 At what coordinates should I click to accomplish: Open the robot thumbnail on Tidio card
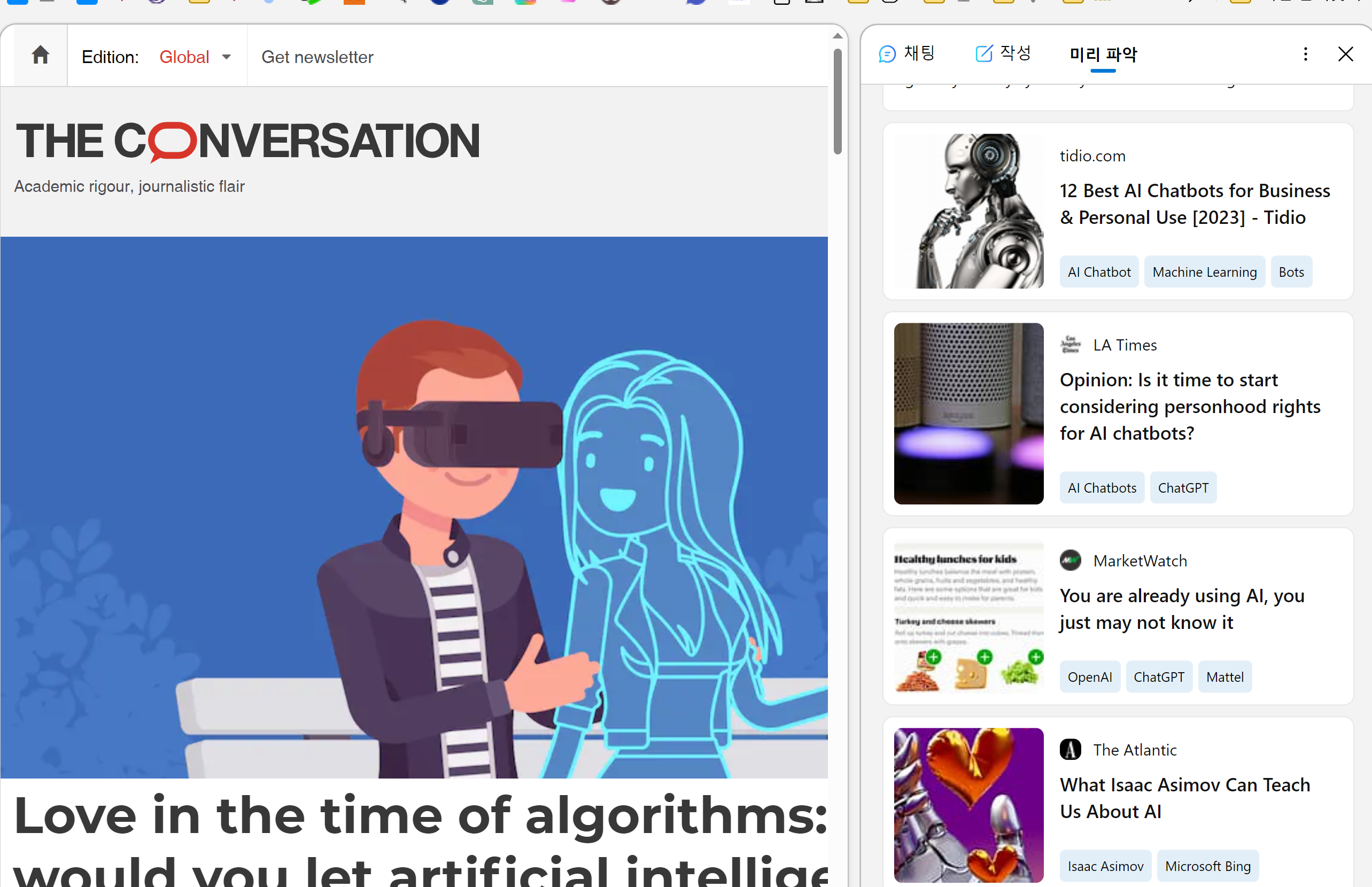tap(968, 211)
